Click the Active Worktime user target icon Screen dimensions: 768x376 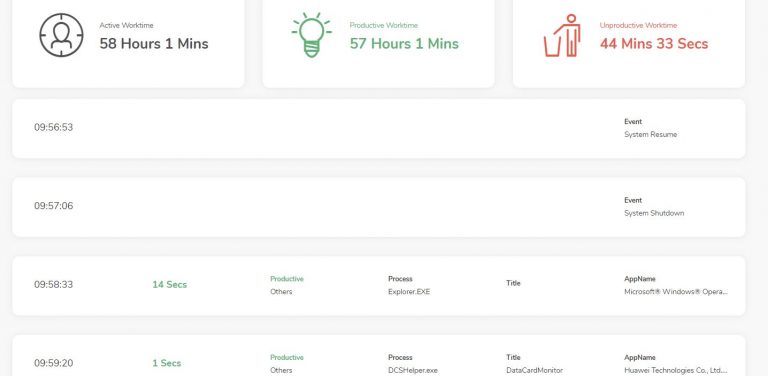(x=61, y=35)
